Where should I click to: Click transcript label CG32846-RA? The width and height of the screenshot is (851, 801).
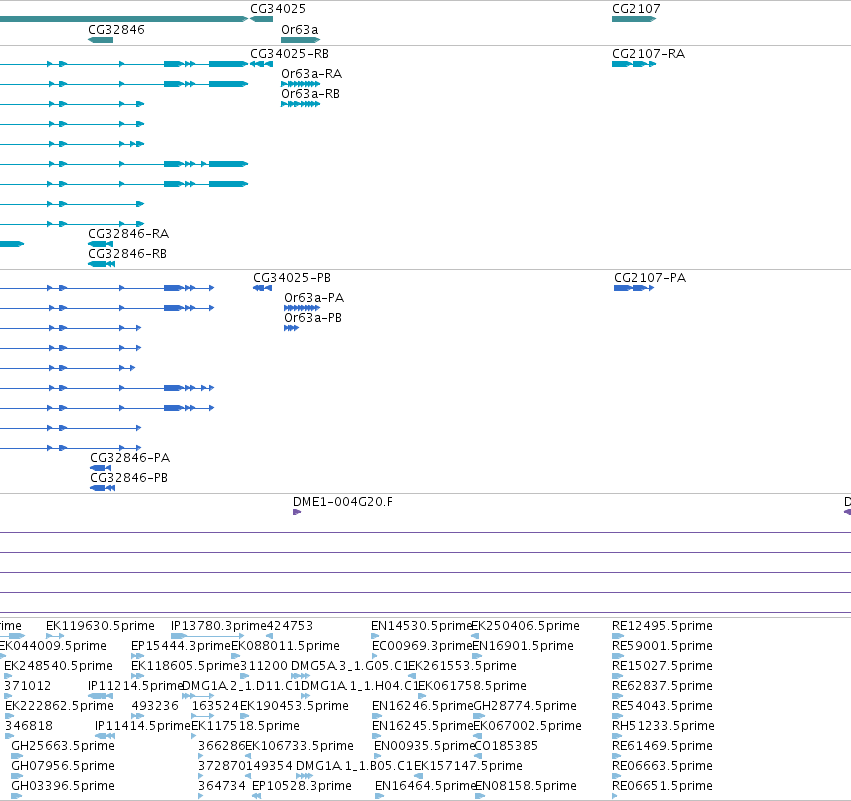[129, 233]
